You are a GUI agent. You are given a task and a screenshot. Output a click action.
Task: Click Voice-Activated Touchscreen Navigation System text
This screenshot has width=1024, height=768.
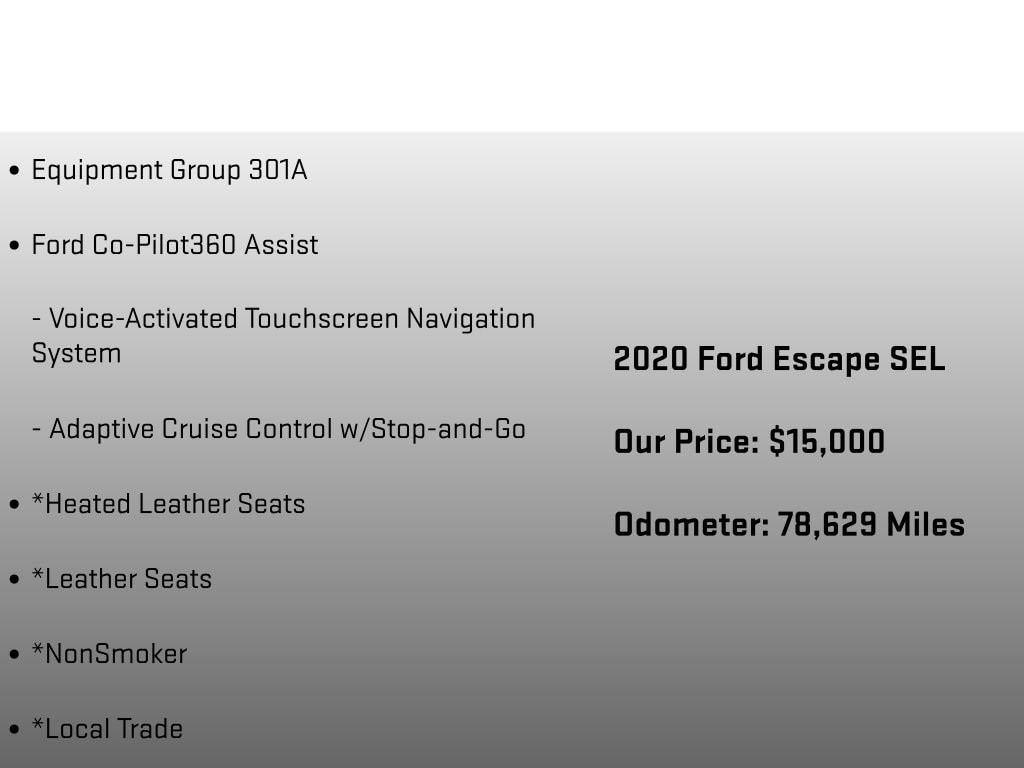(283, 320)
